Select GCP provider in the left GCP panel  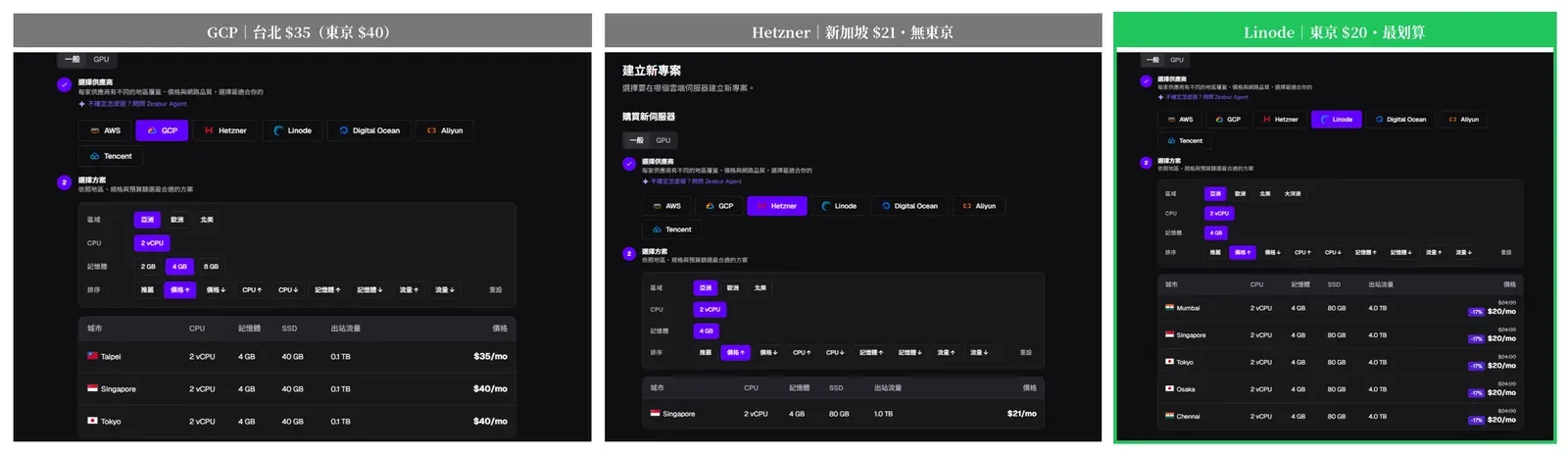coord(162,130)
